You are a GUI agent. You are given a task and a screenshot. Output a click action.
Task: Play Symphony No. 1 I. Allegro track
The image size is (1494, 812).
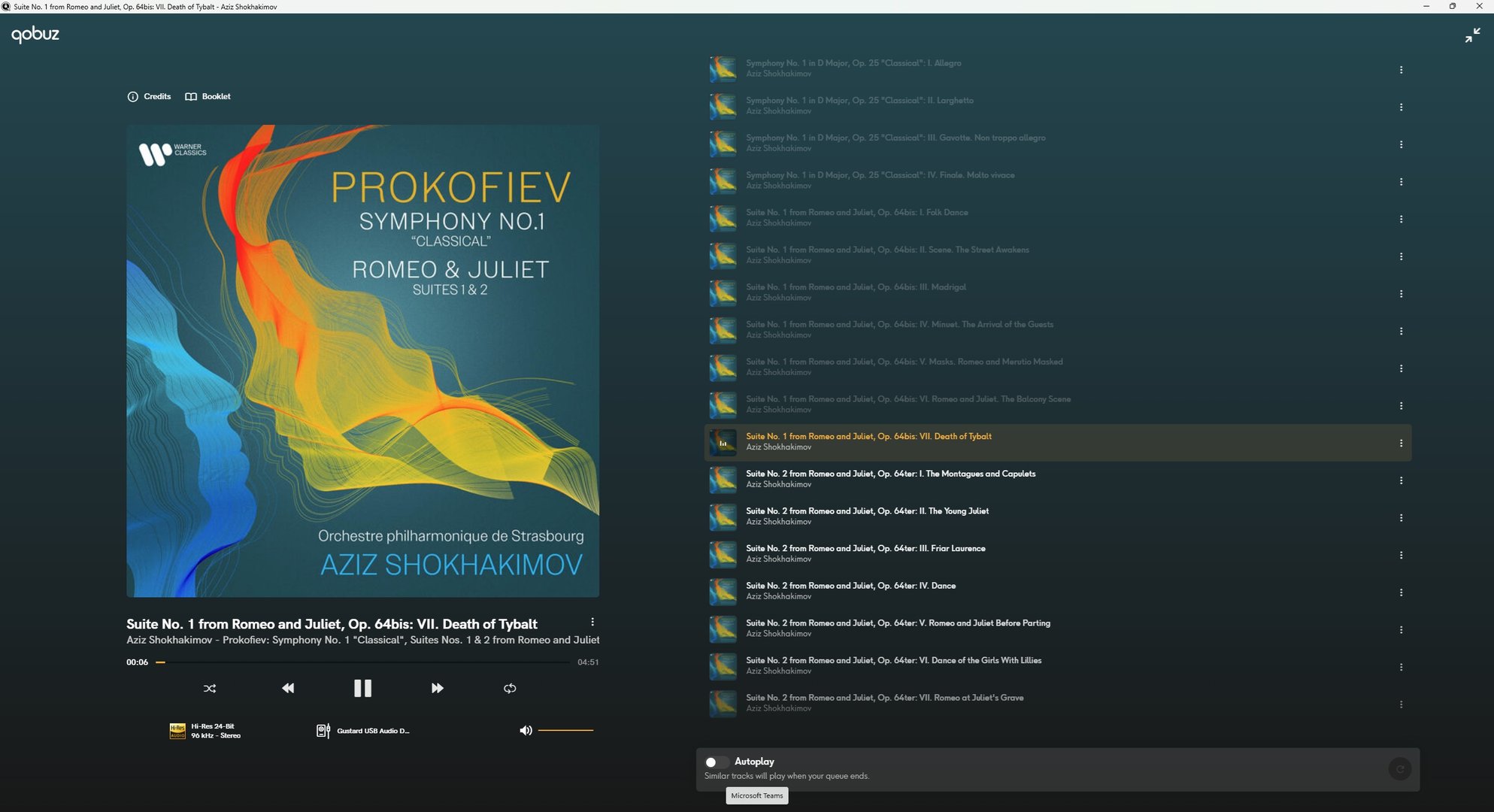click(x=1058, y=68)
